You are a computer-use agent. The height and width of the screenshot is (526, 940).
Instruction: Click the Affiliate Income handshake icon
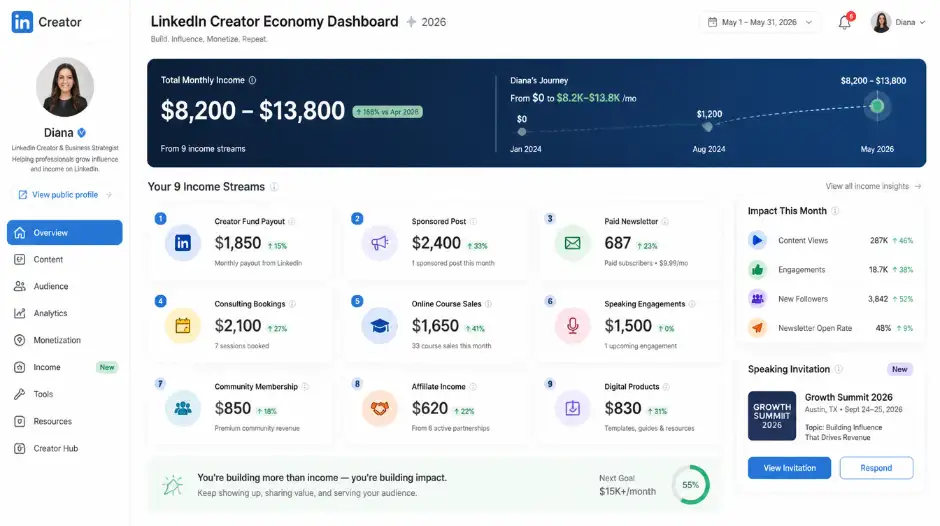point(379,408)
